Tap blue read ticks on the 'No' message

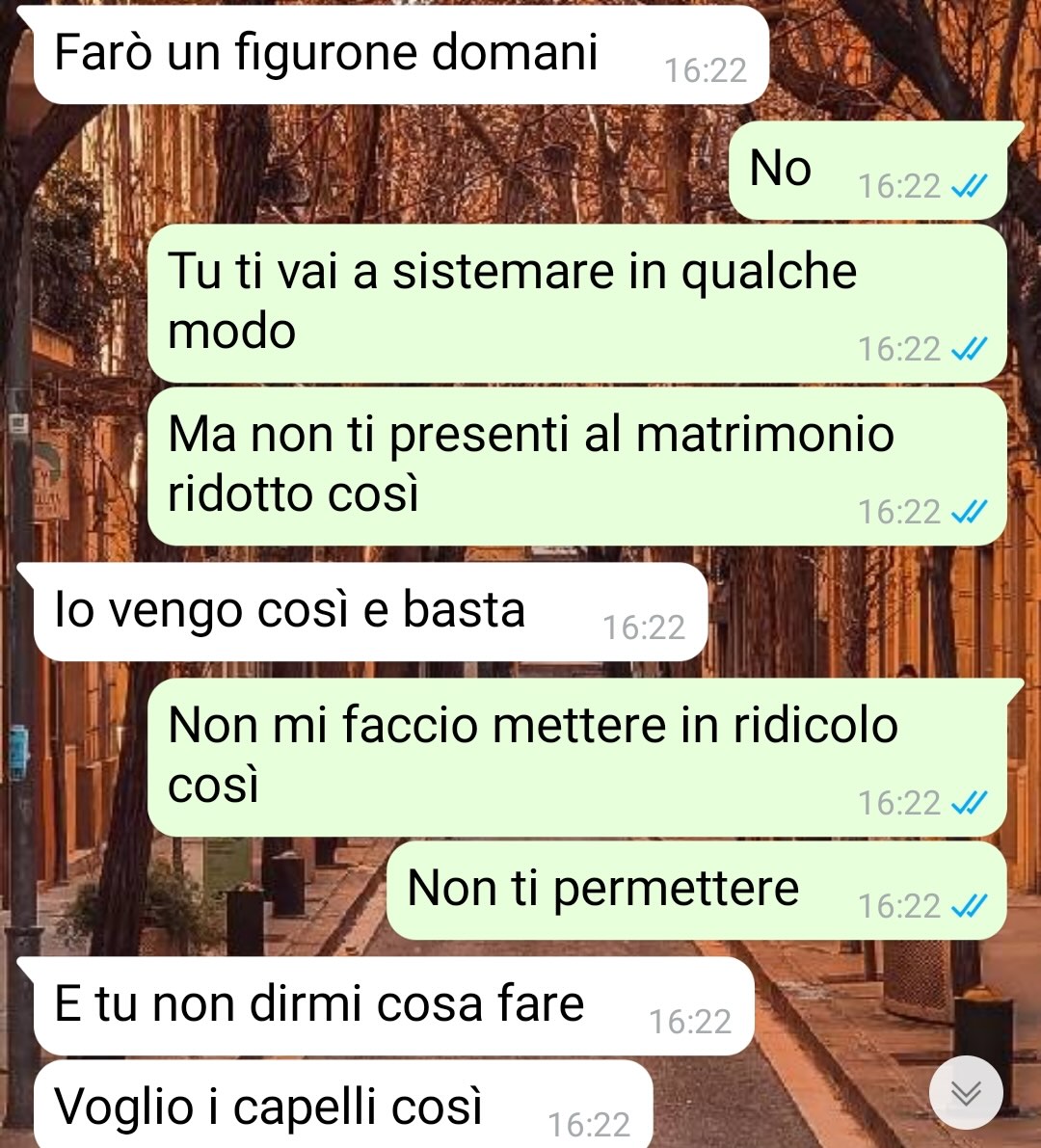pyautogui.click(x=970, y=187)
